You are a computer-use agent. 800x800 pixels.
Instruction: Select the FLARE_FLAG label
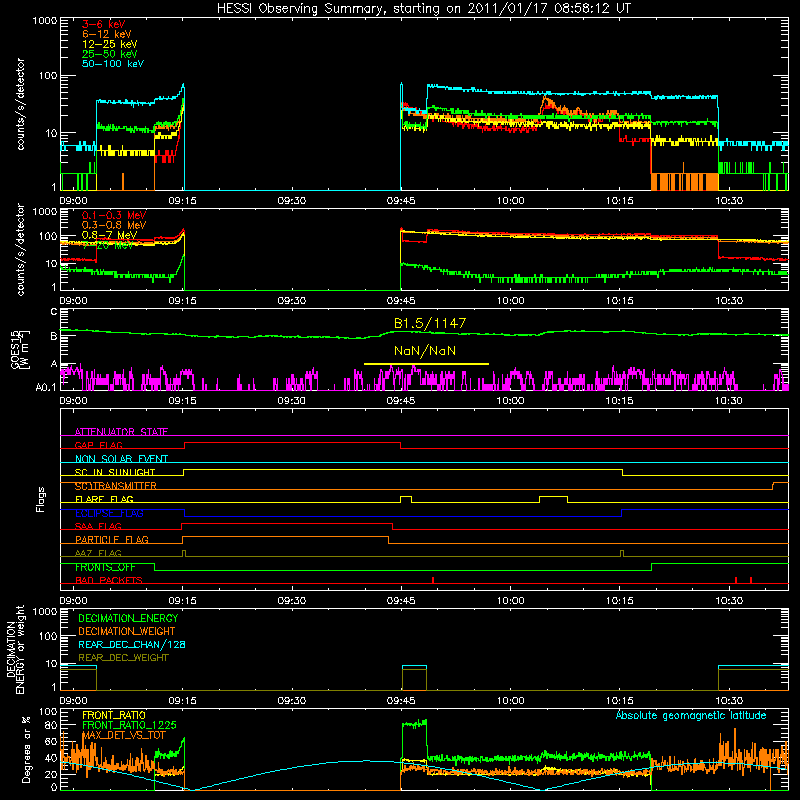click(104, 499)
